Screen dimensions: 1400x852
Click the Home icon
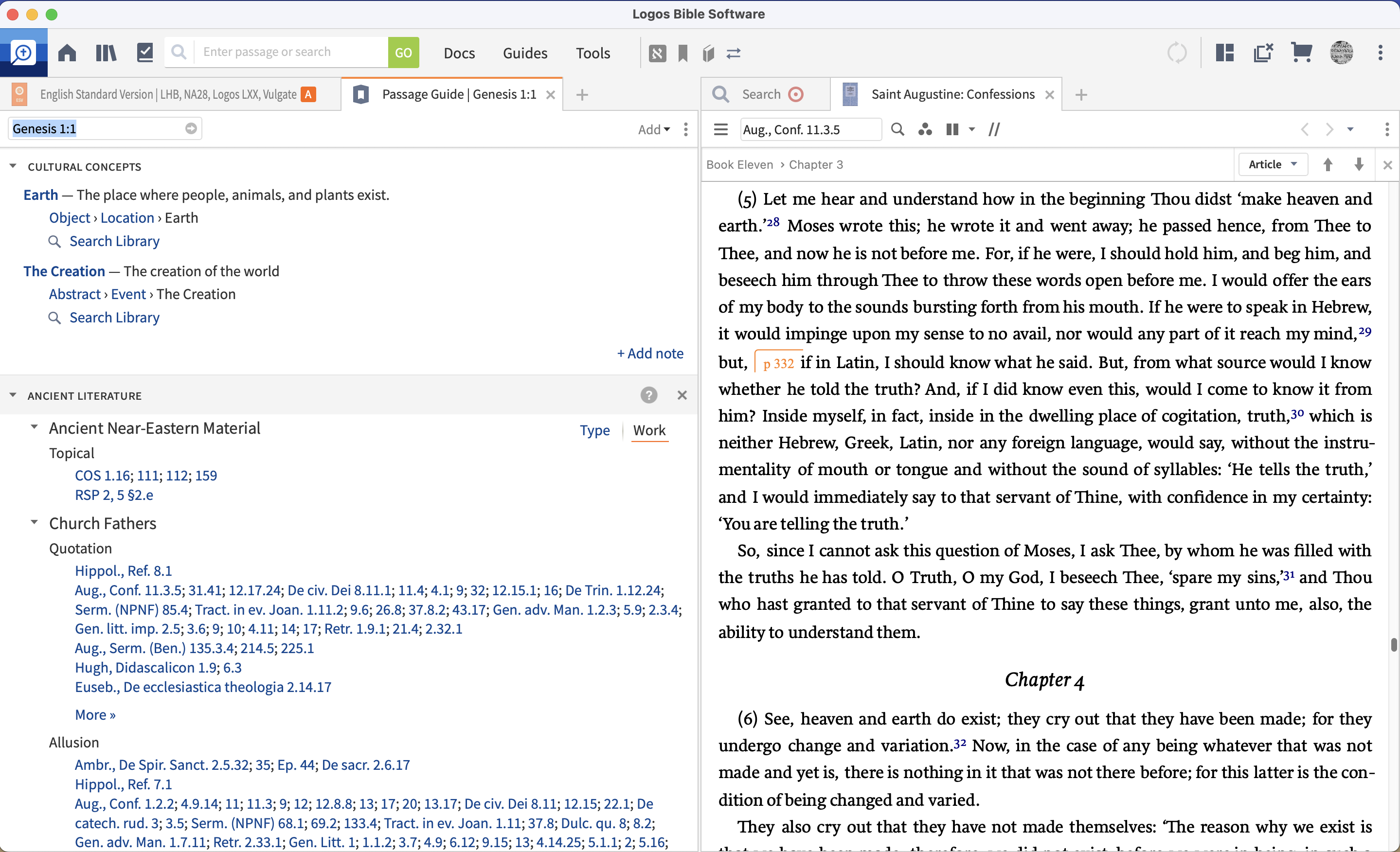pos(67,53)
